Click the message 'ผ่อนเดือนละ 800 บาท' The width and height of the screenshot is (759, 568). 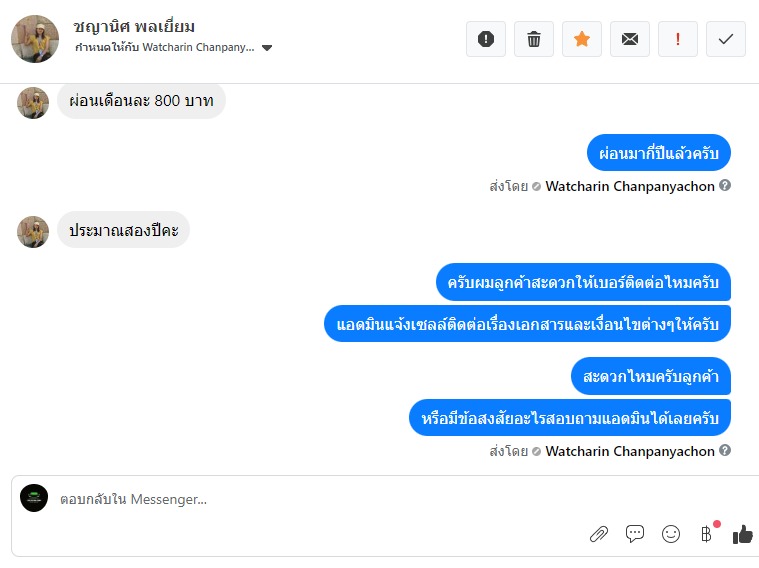point(141,101)
